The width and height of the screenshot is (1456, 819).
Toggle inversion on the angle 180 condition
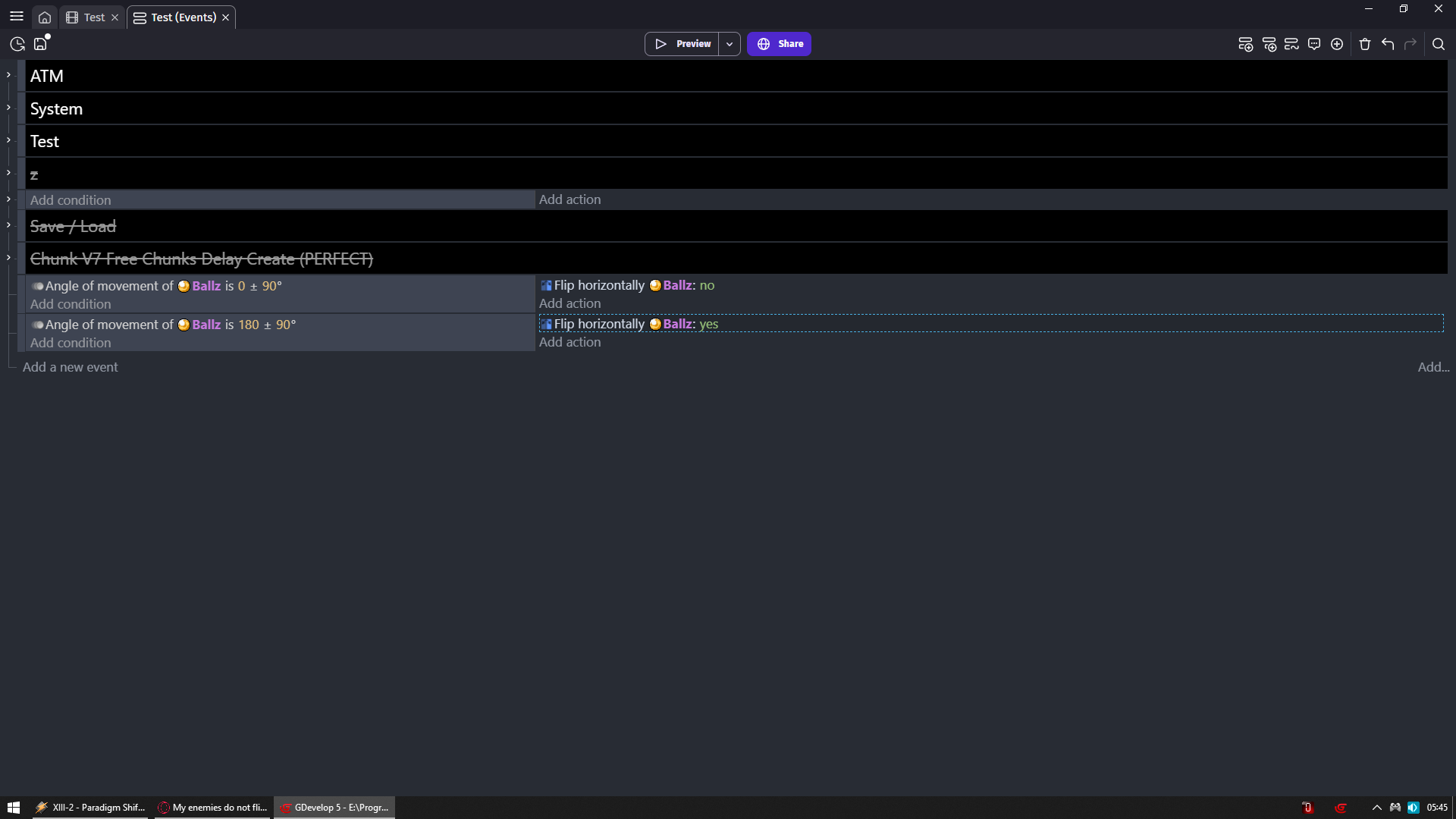[x=37, y=325]
